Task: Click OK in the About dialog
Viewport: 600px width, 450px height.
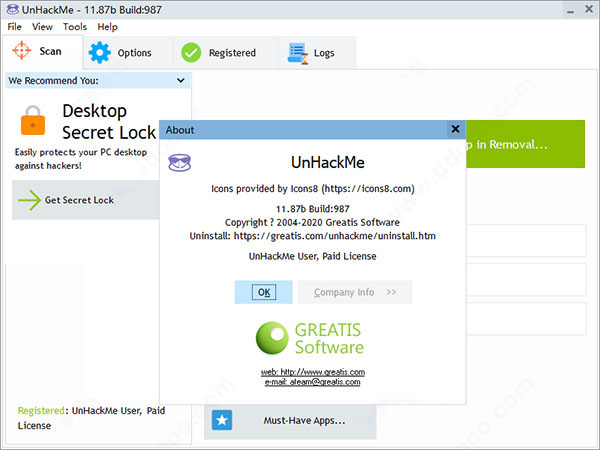Action: 264,292
